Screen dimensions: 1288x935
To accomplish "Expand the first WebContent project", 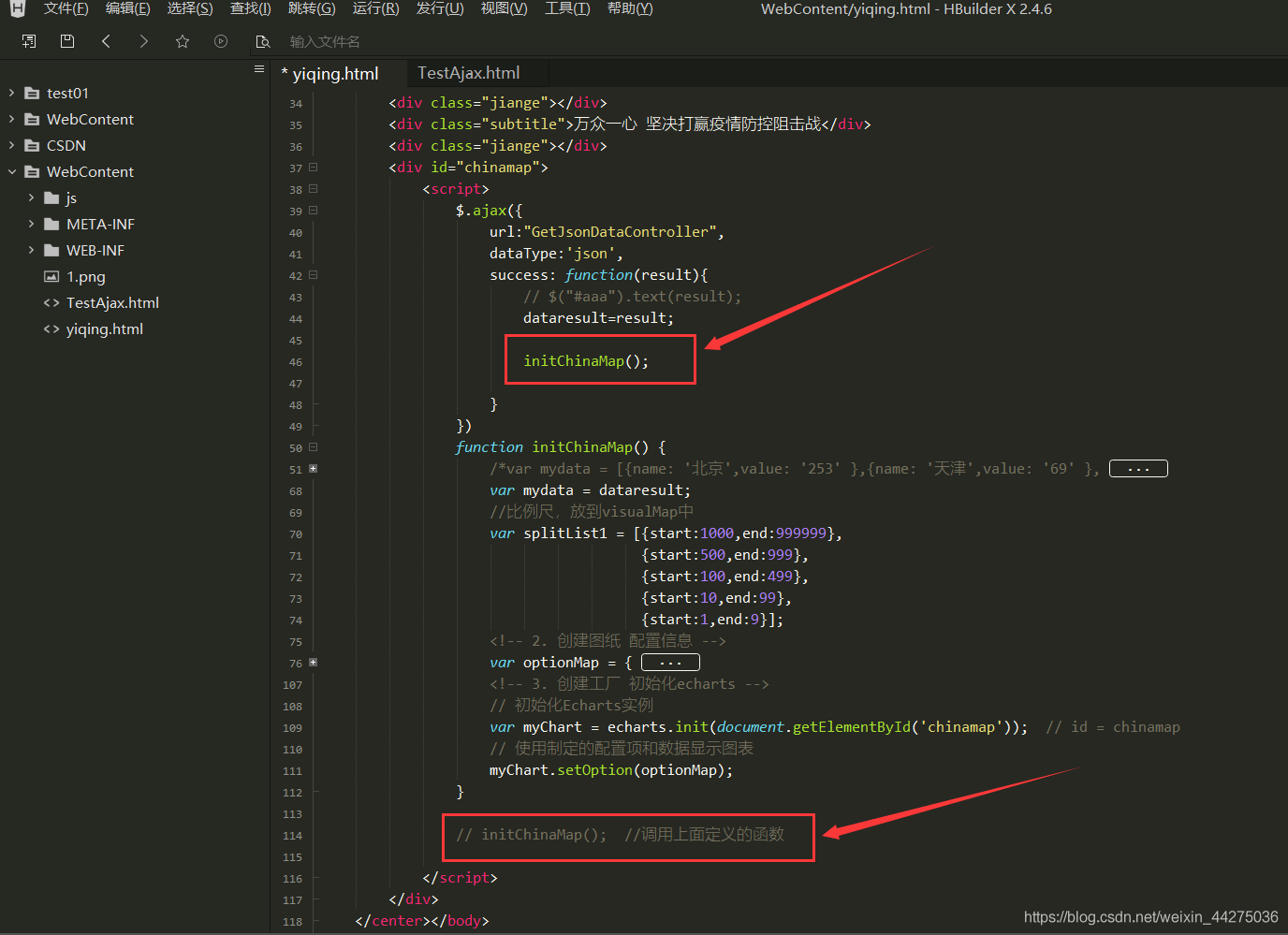I will (11, 120).
